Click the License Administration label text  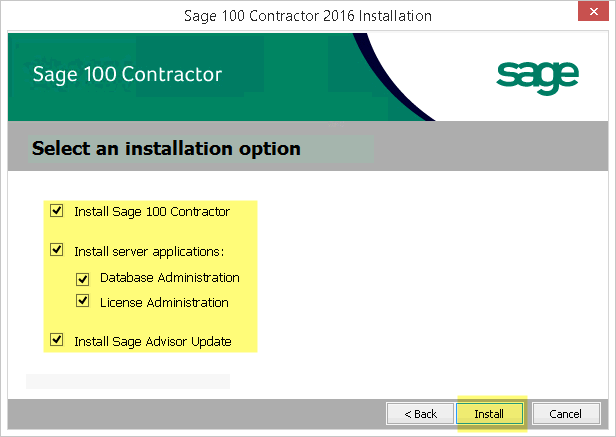164,303
